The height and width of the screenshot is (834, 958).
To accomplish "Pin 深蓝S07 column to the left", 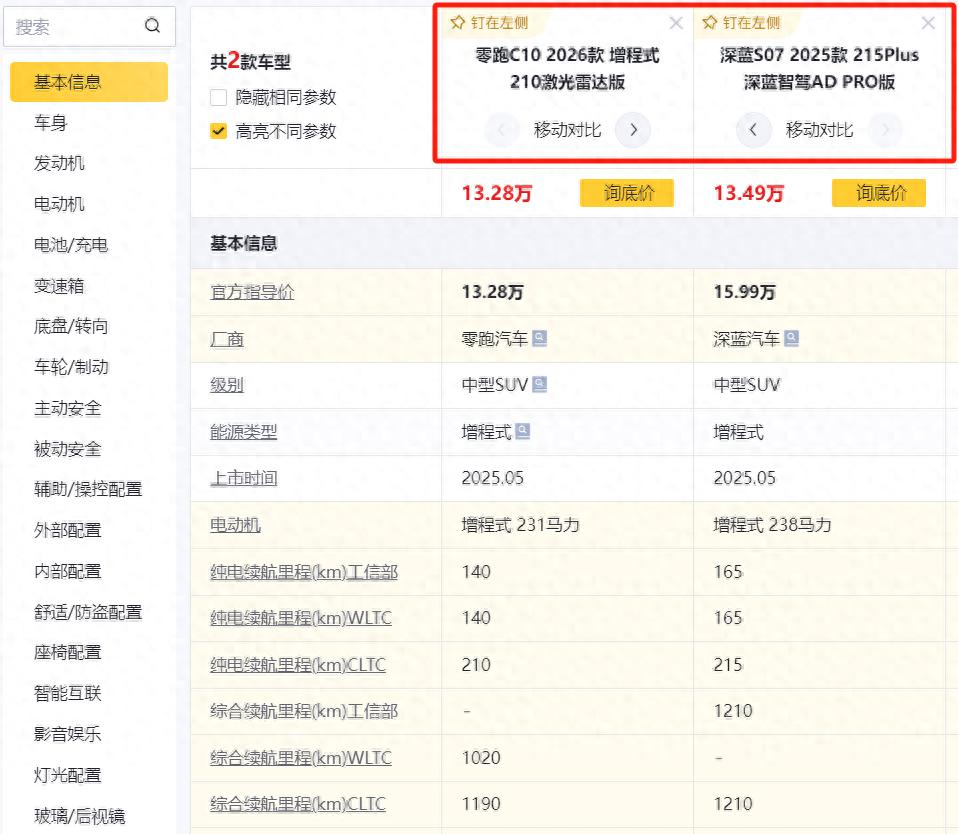I will tap(741, 23).
